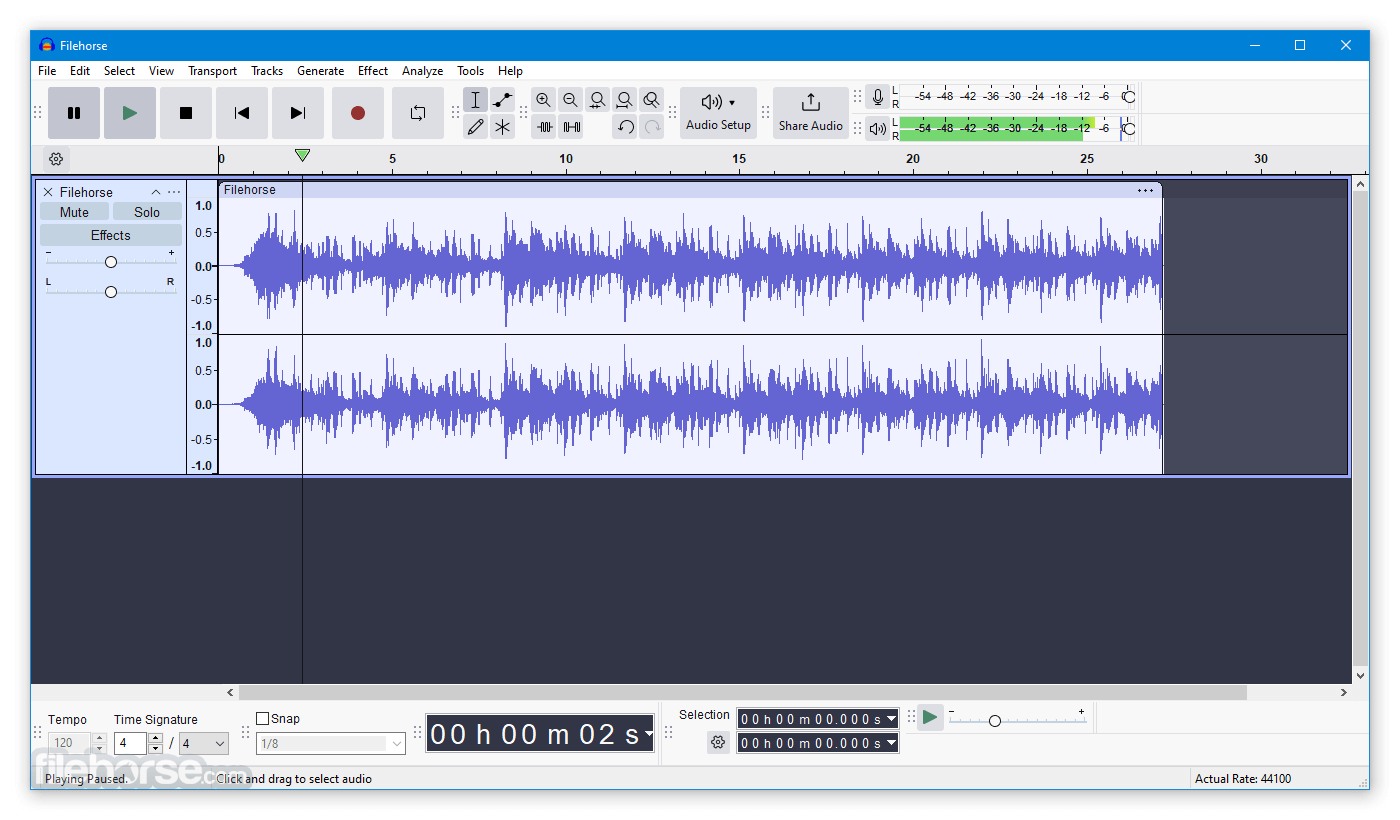Toggle the Loop button

pyautogui.click(x=418, y=113)
